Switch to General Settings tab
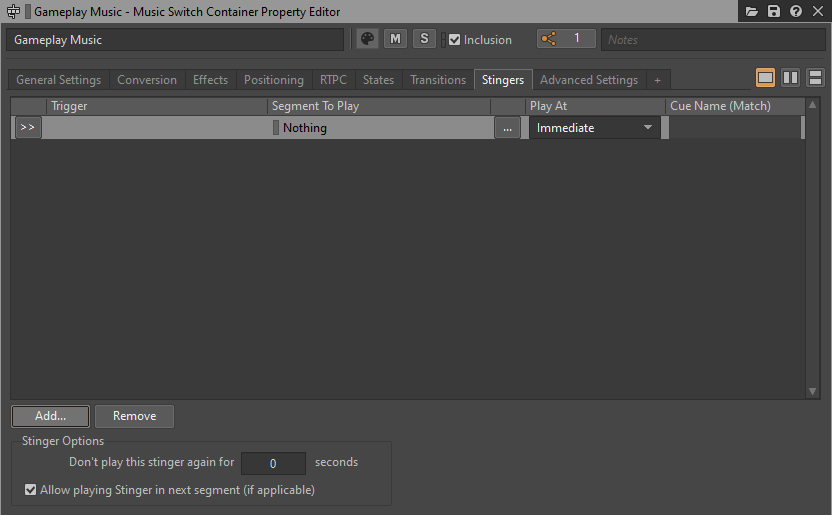 [x=58, y=80]
